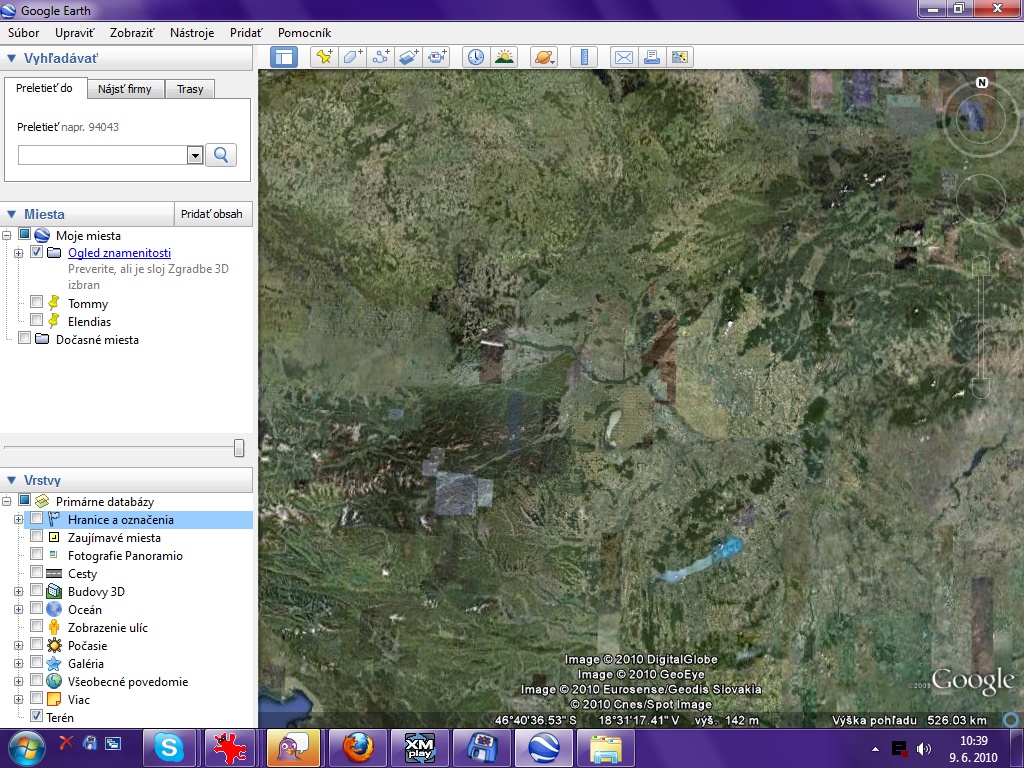Enable the Zaujímavé miesta layer
The width and height of the screenshot is (1024, 768).
pyautogui.click(x=37, y=536)
